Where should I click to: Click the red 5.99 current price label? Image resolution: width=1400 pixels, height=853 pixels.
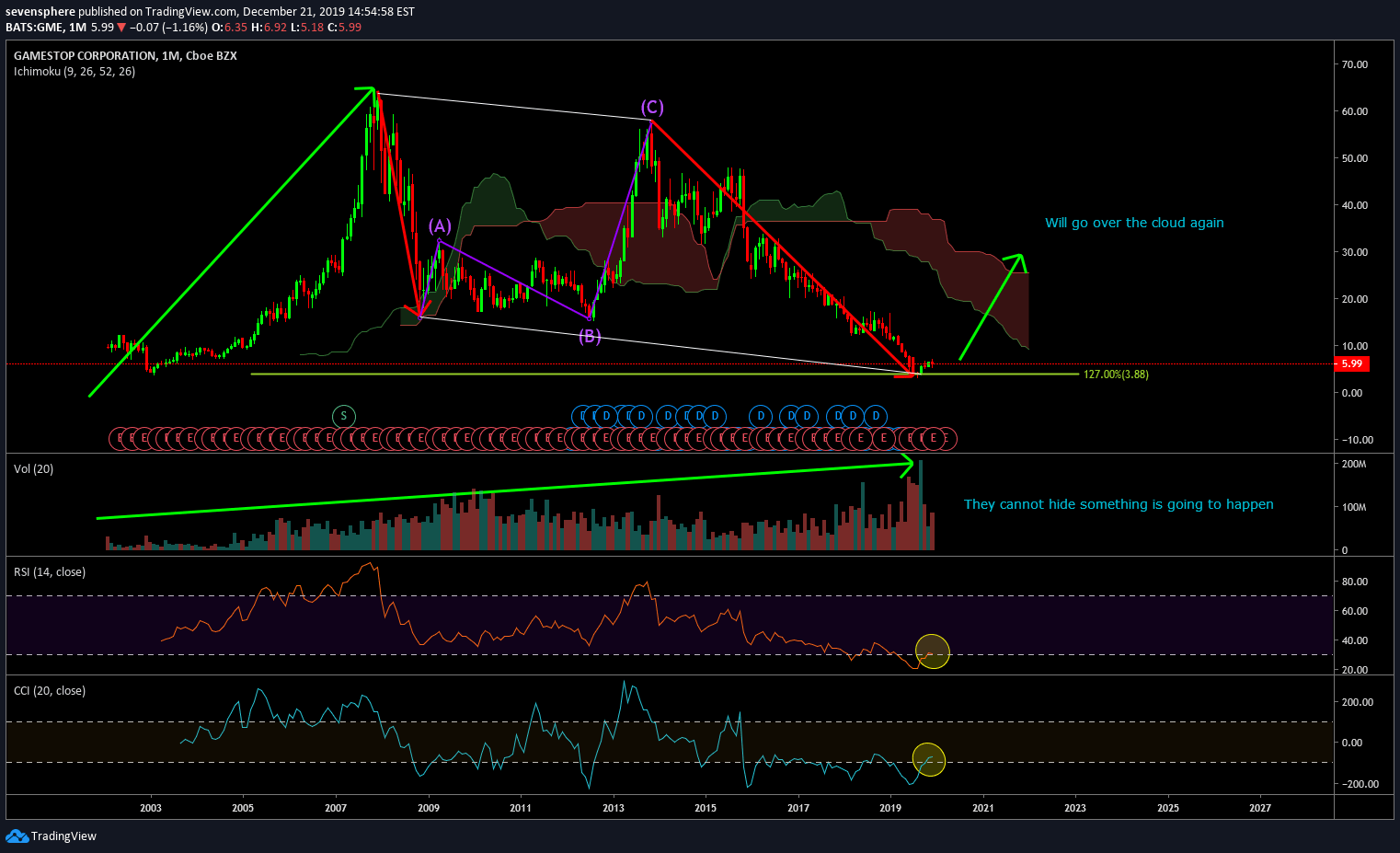tap(1351, 363)
